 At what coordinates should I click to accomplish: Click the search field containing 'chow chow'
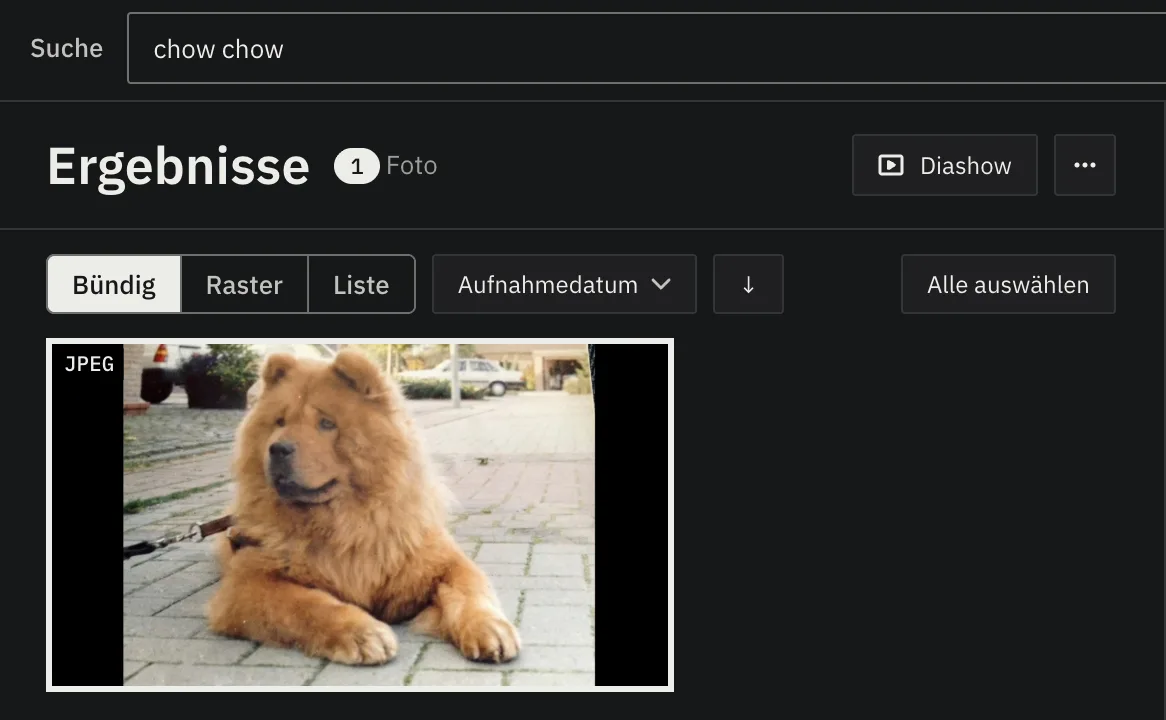tap(647, 48)
